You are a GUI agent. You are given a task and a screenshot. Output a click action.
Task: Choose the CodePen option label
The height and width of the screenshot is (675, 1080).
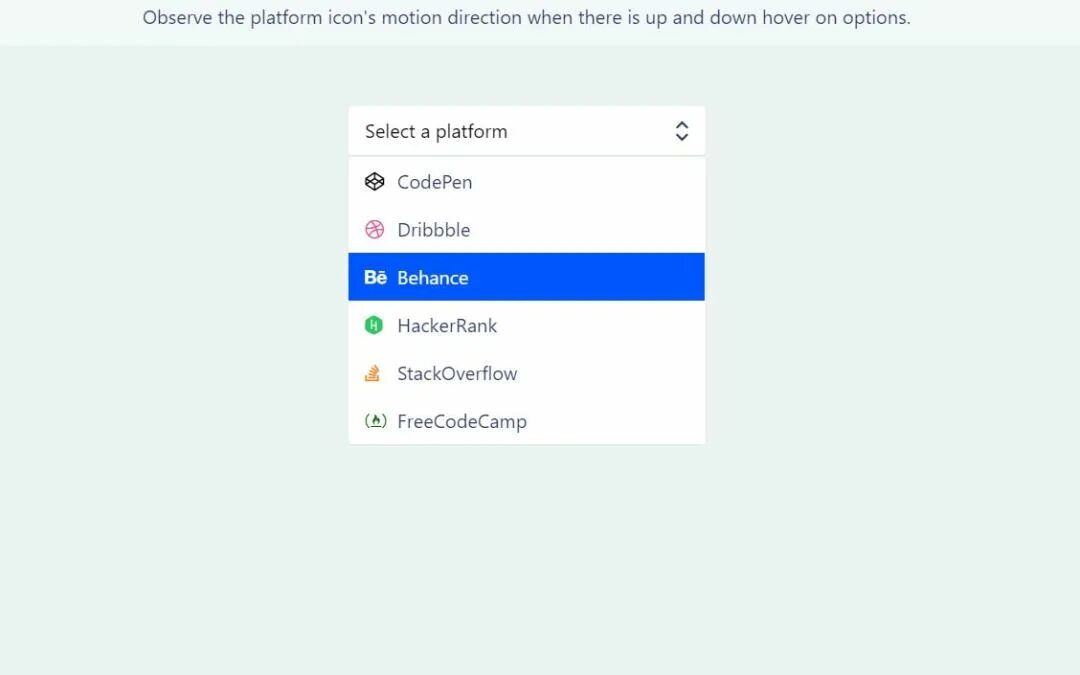[434, 182]
